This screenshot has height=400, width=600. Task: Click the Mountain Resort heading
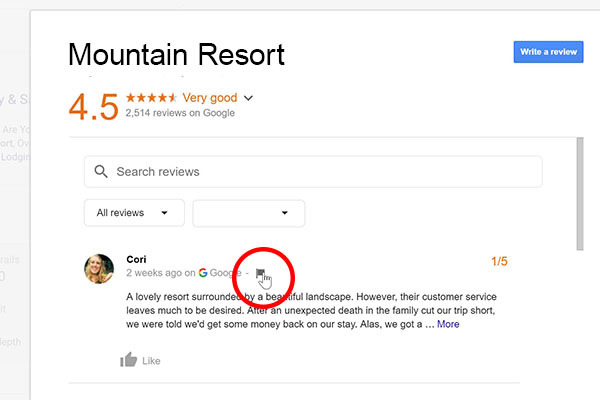coord(176,54)
